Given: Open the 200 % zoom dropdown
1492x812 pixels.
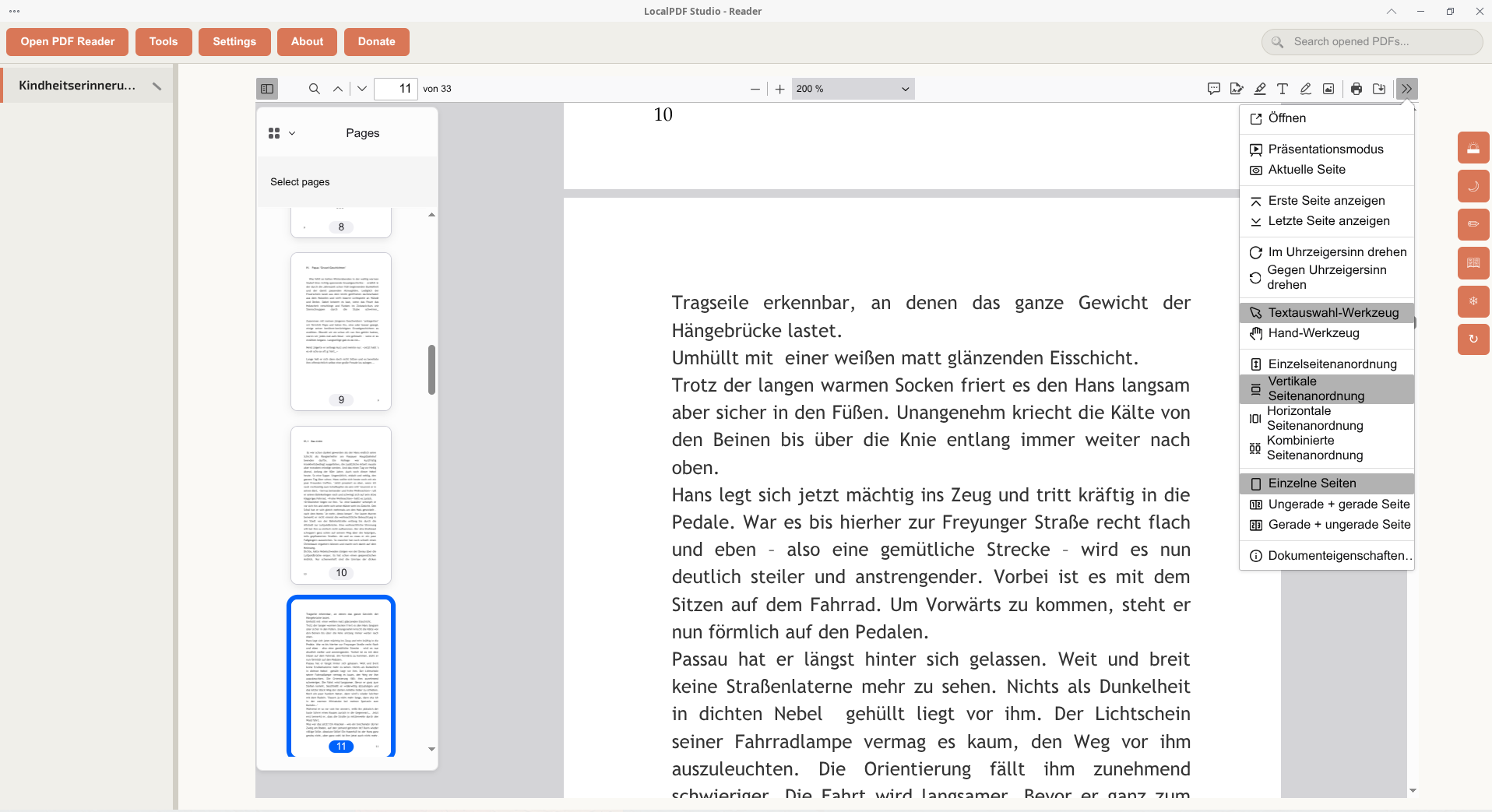Looking at the screenshot, I should click(853, 89).
